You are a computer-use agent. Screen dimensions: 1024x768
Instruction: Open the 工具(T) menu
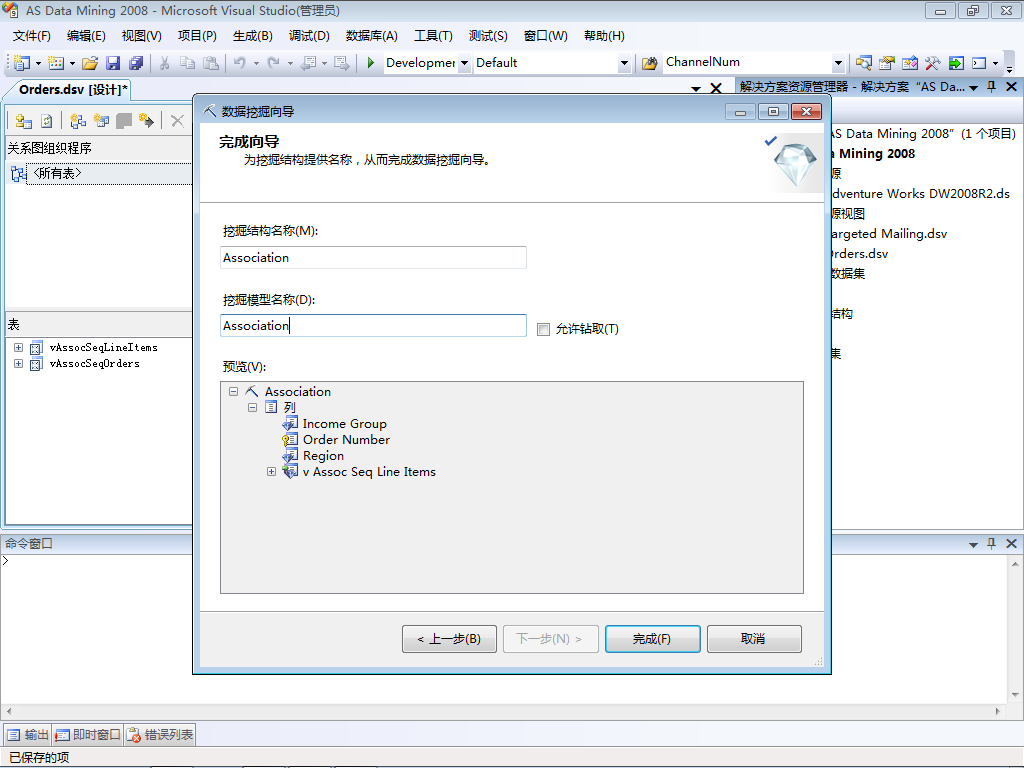coord(433,36)
